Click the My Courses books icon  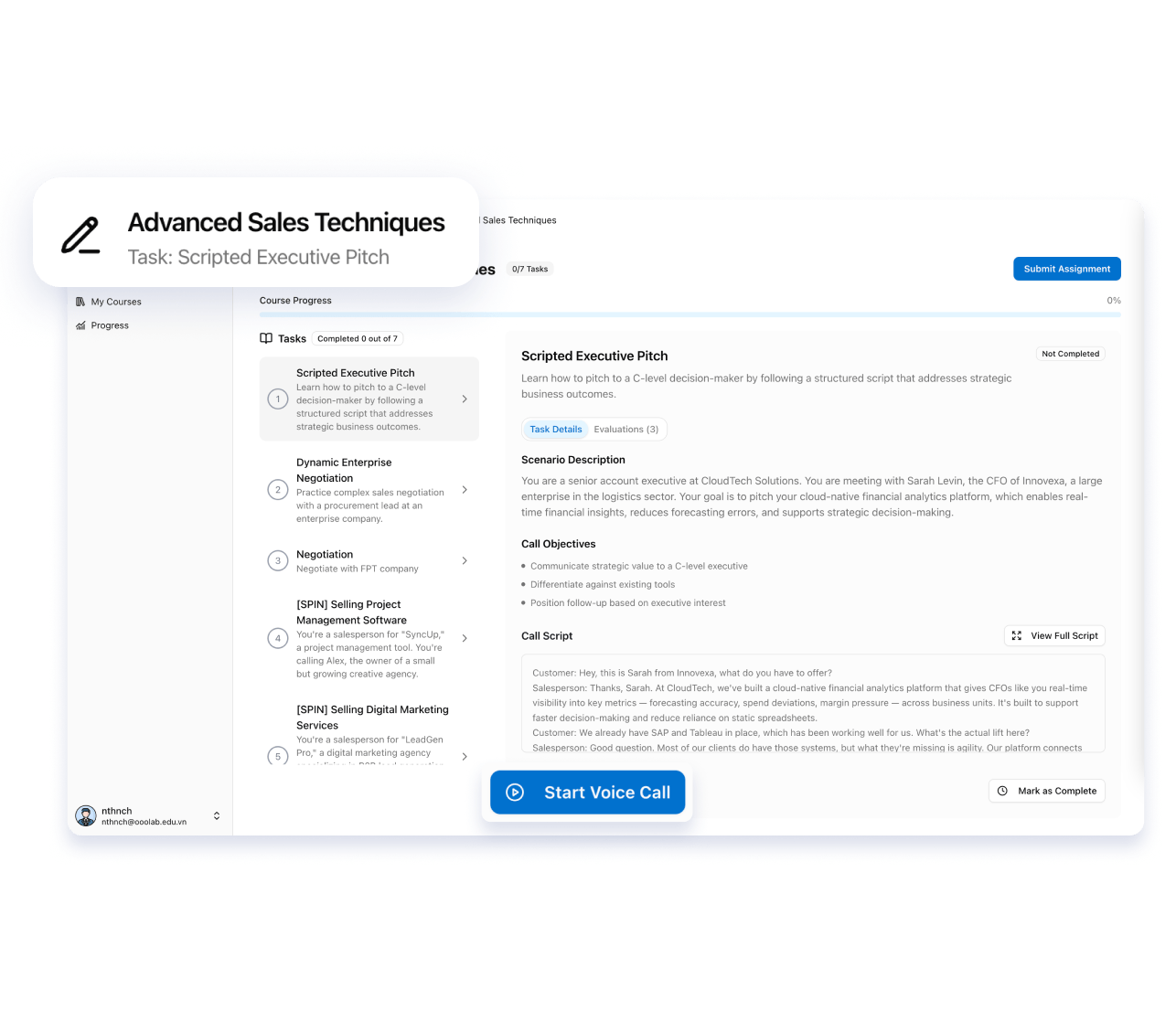(x=80, y=302)
